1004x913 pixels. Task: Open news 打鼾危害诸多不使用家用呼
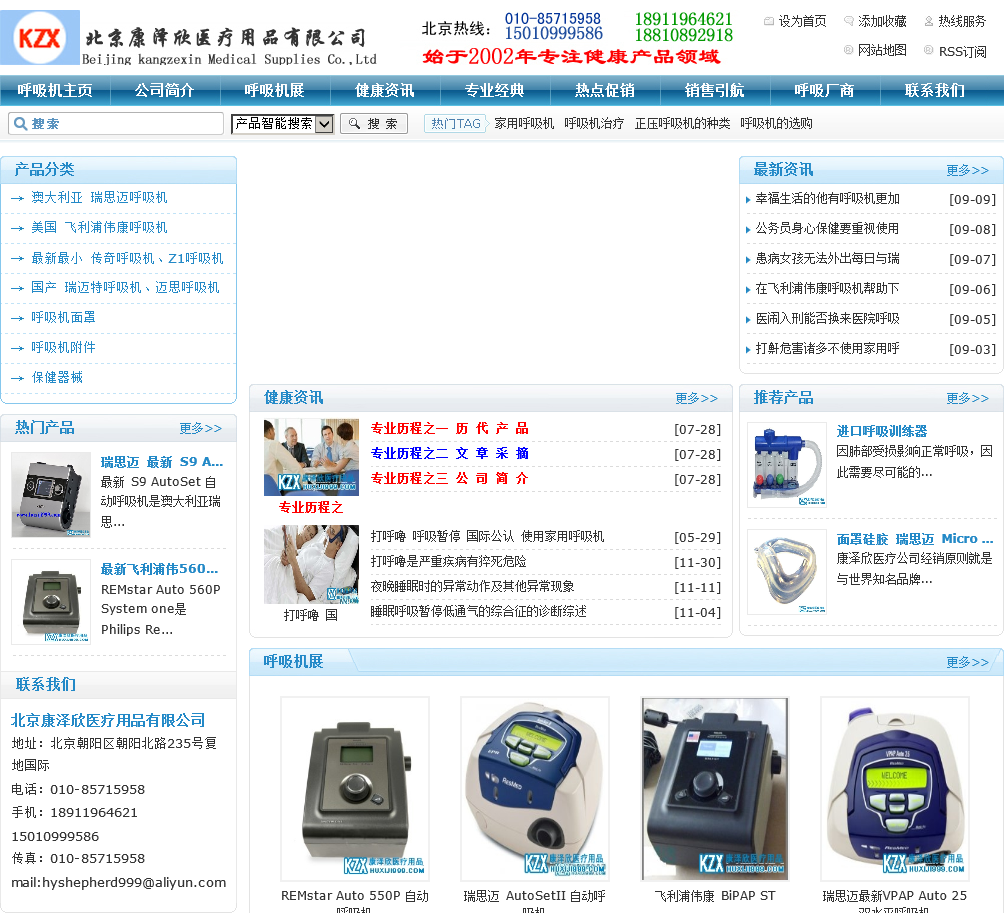[x=827, y=348]
